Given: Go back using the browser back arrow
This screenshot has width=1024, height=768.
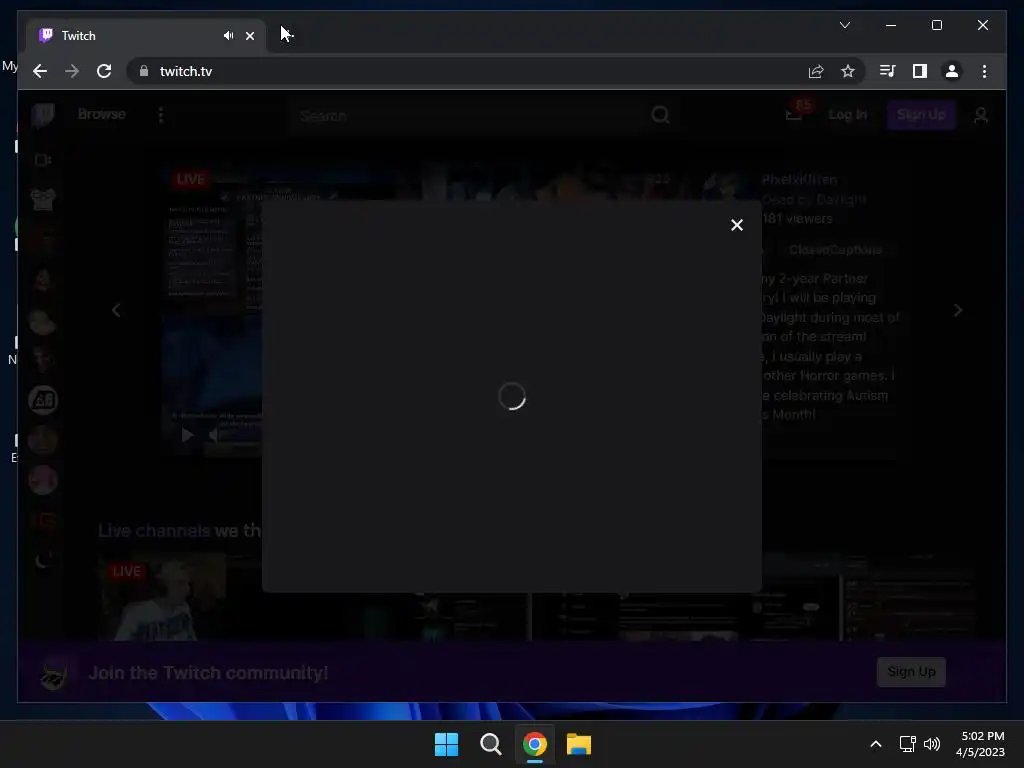Looking at the screenshot, I should pos(40,71).
